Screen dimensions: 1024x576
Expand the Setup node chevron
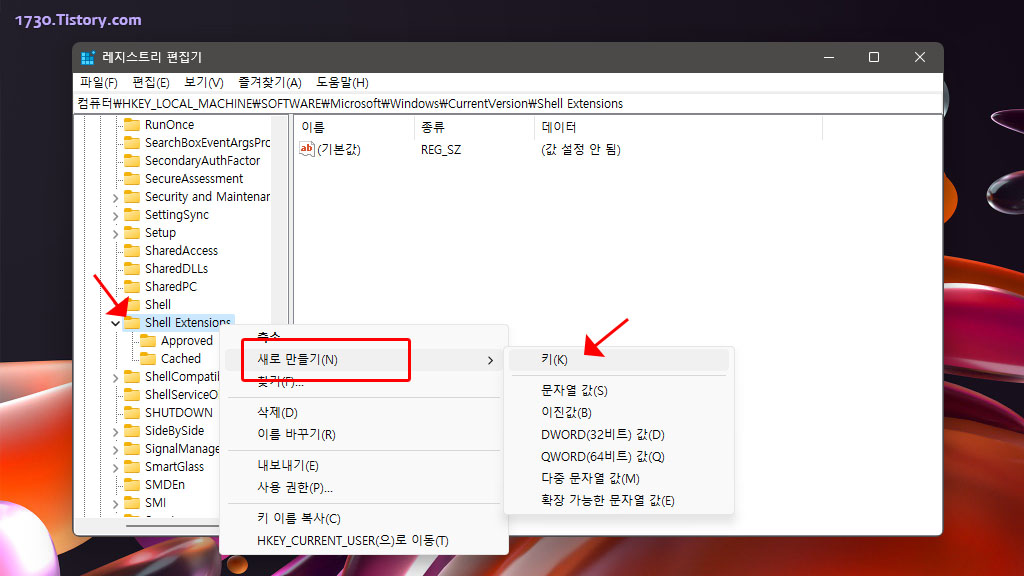coord(116,233)
